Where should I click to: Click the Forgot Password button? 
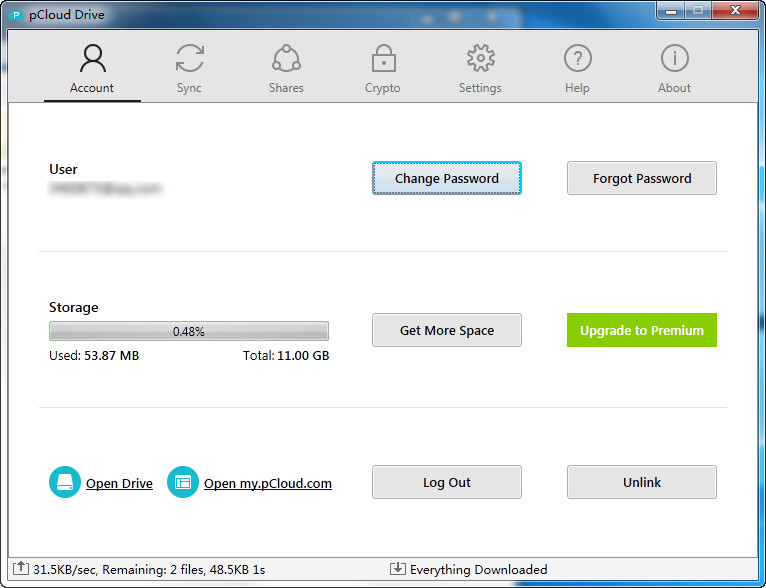(641, 178)
